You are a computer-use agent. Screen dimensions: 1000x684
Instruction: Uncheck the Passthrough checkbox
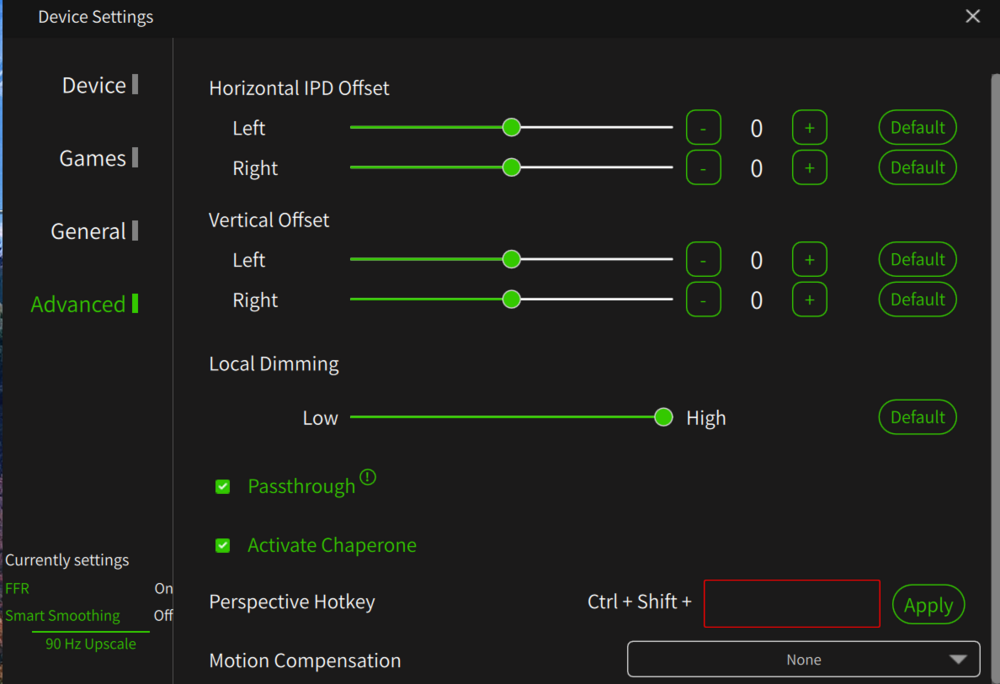(x=223, y=487)
